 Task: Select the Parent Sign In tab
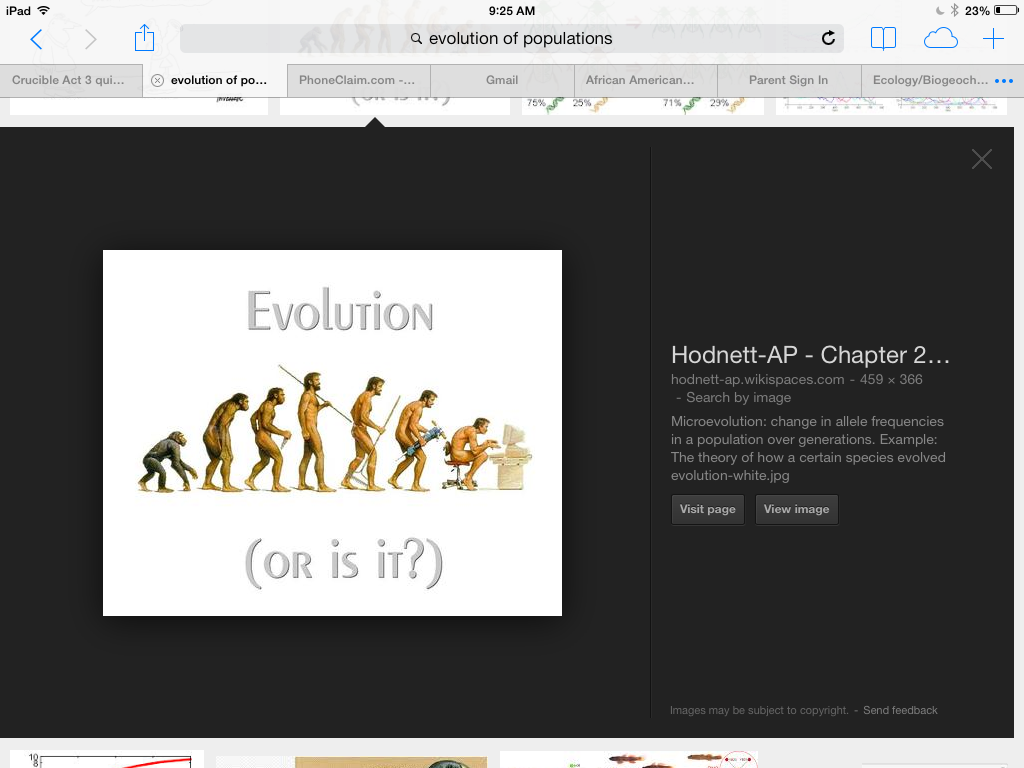[788, 80]
